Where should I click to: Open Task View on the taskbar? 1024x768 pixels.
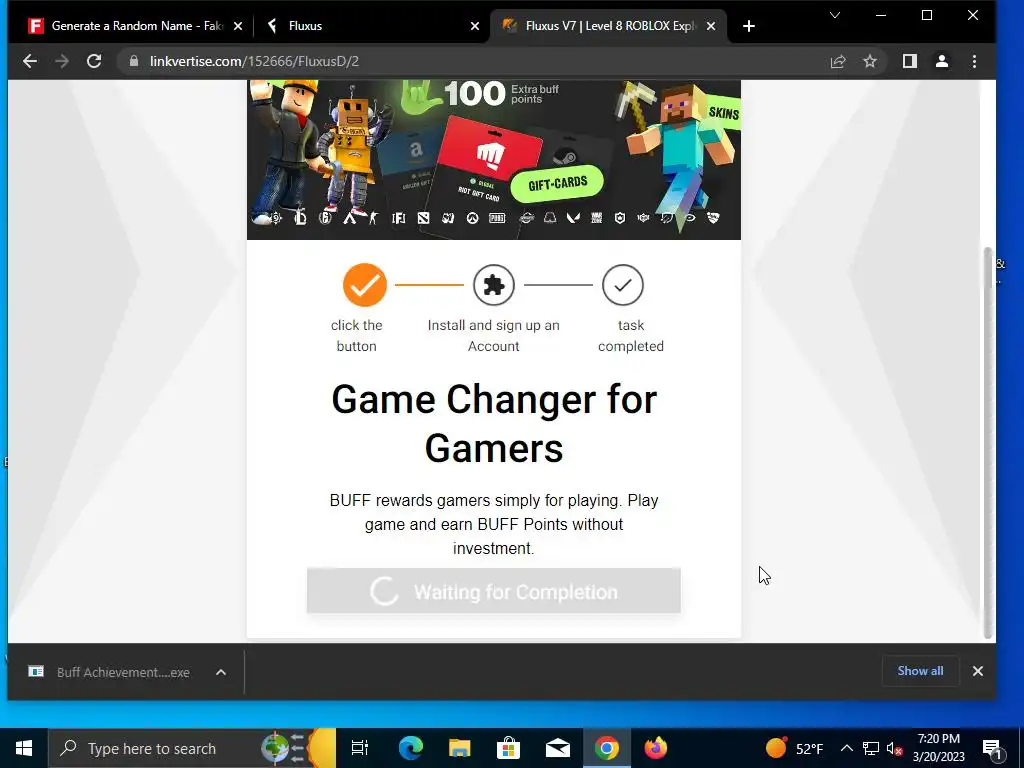(x=360, y=748)
